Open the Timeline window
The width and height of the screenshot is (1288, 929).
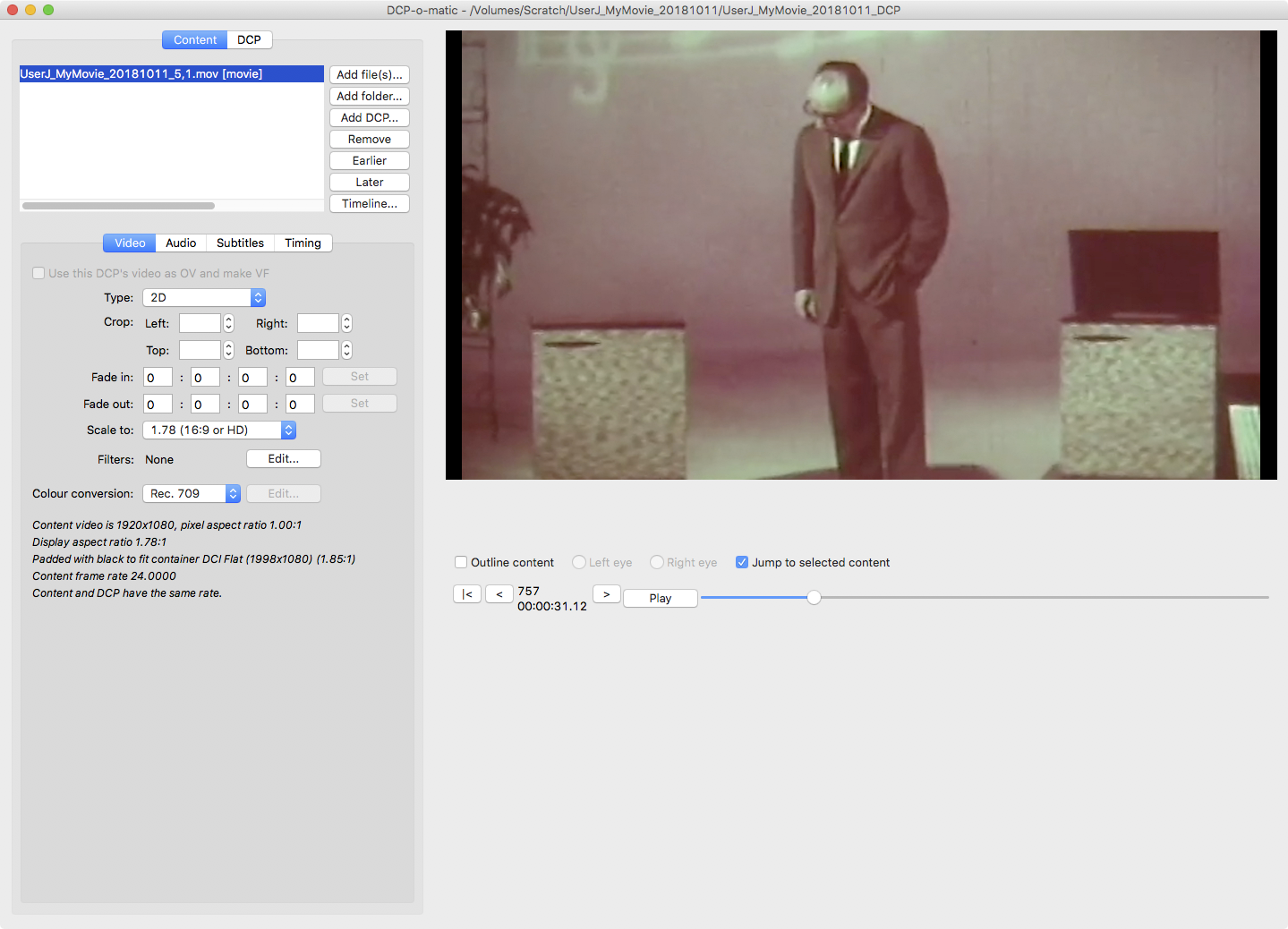click(369, 203)
